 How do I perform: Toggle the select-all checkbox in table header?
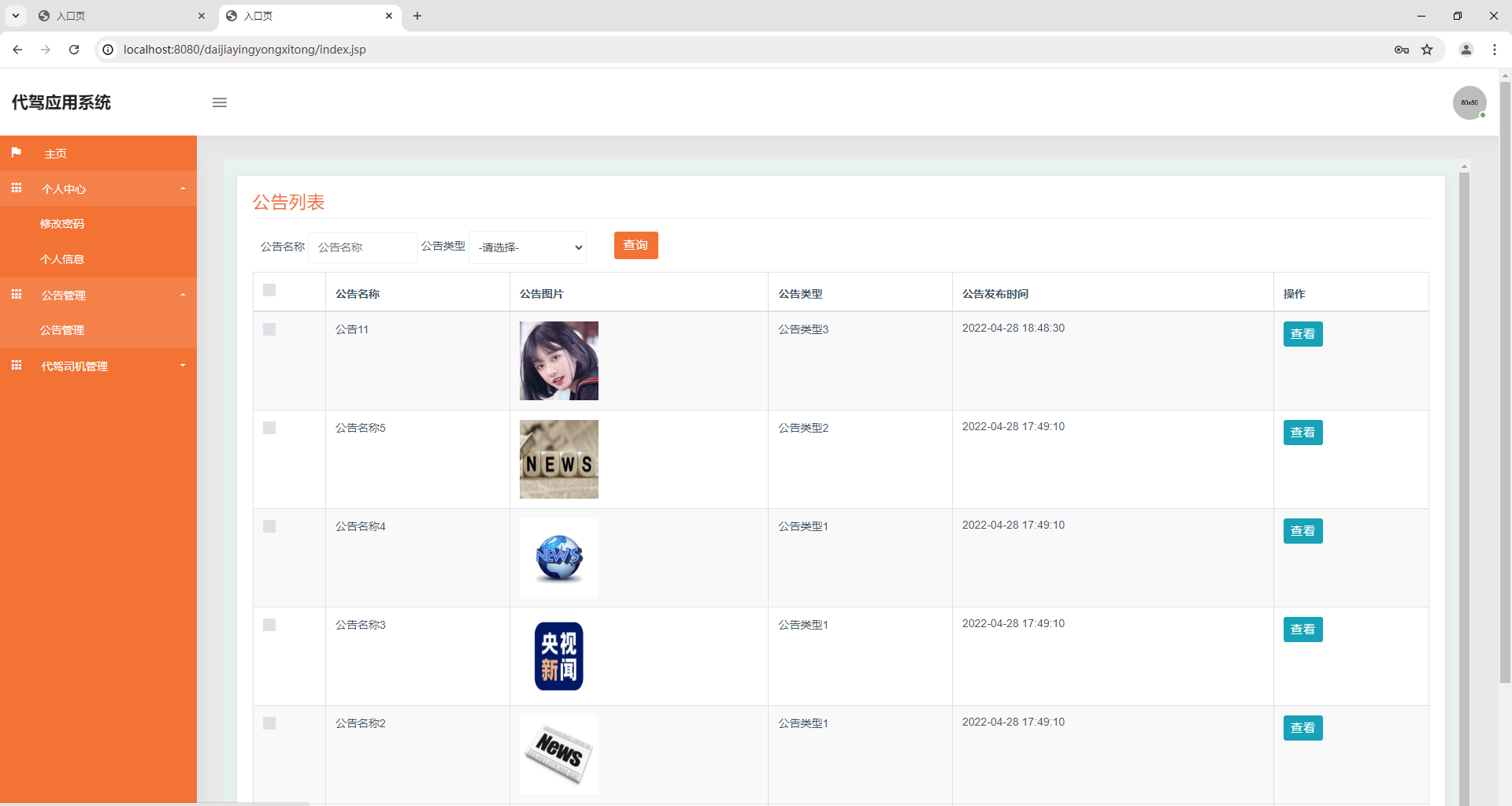pyautogui.click(x=269, y=290)
